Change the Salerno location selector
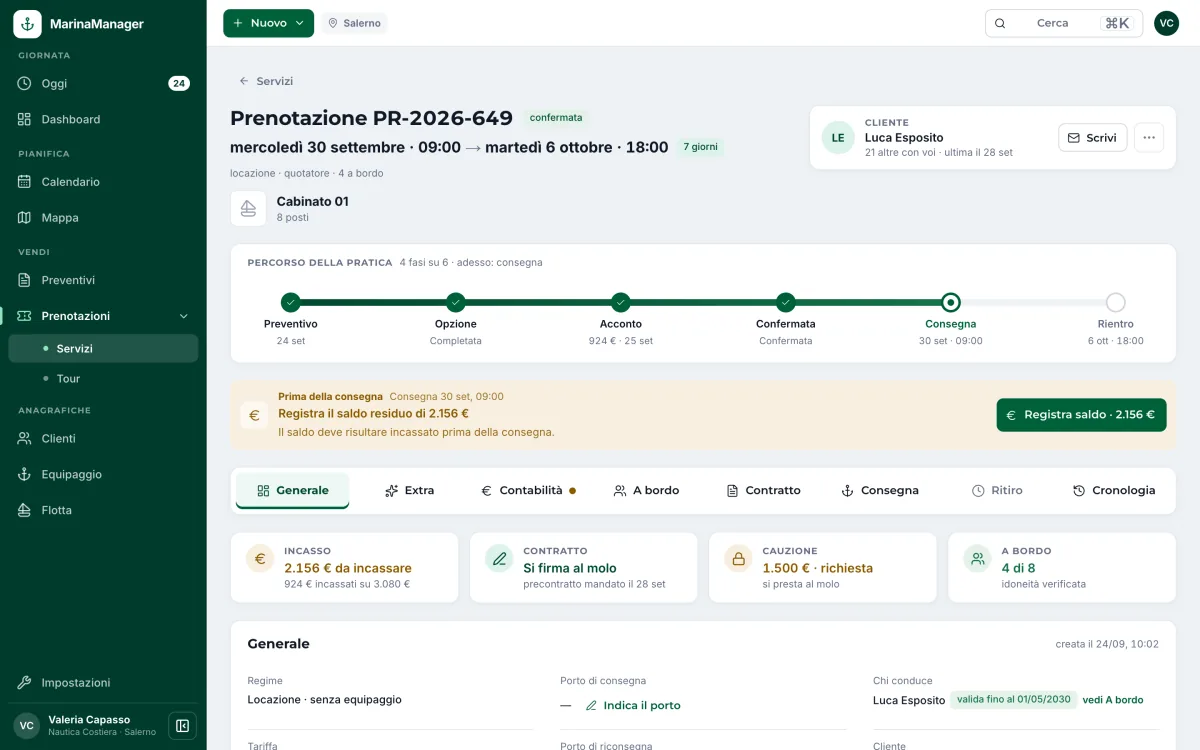The image size is (1200, 750). coord(354,23)
